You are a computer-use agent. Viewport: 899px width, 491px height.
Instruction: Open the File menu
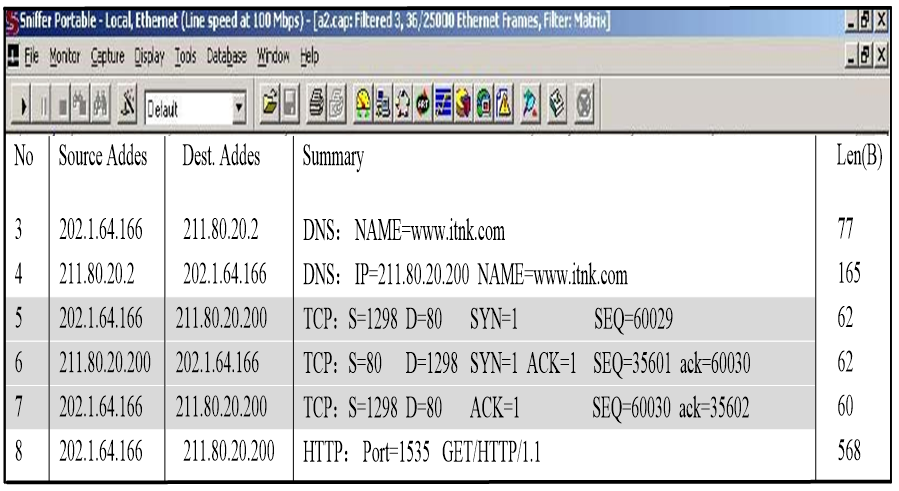(32, 56)
